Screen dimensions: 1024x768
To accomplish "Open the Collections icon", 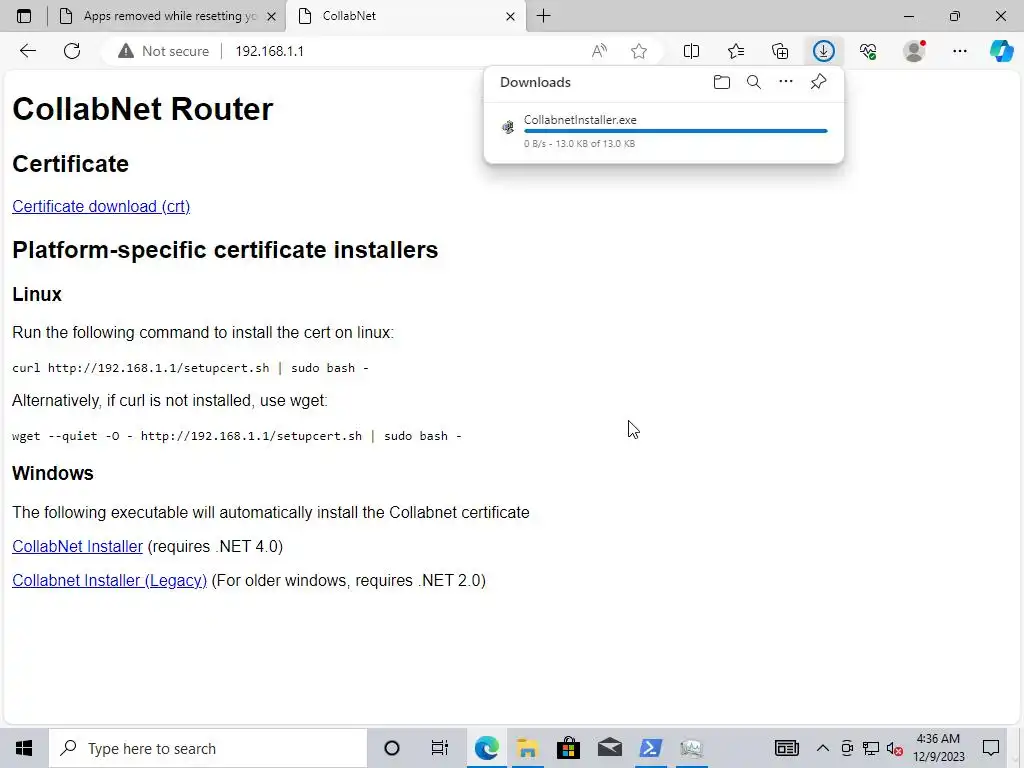I will 780,51.
